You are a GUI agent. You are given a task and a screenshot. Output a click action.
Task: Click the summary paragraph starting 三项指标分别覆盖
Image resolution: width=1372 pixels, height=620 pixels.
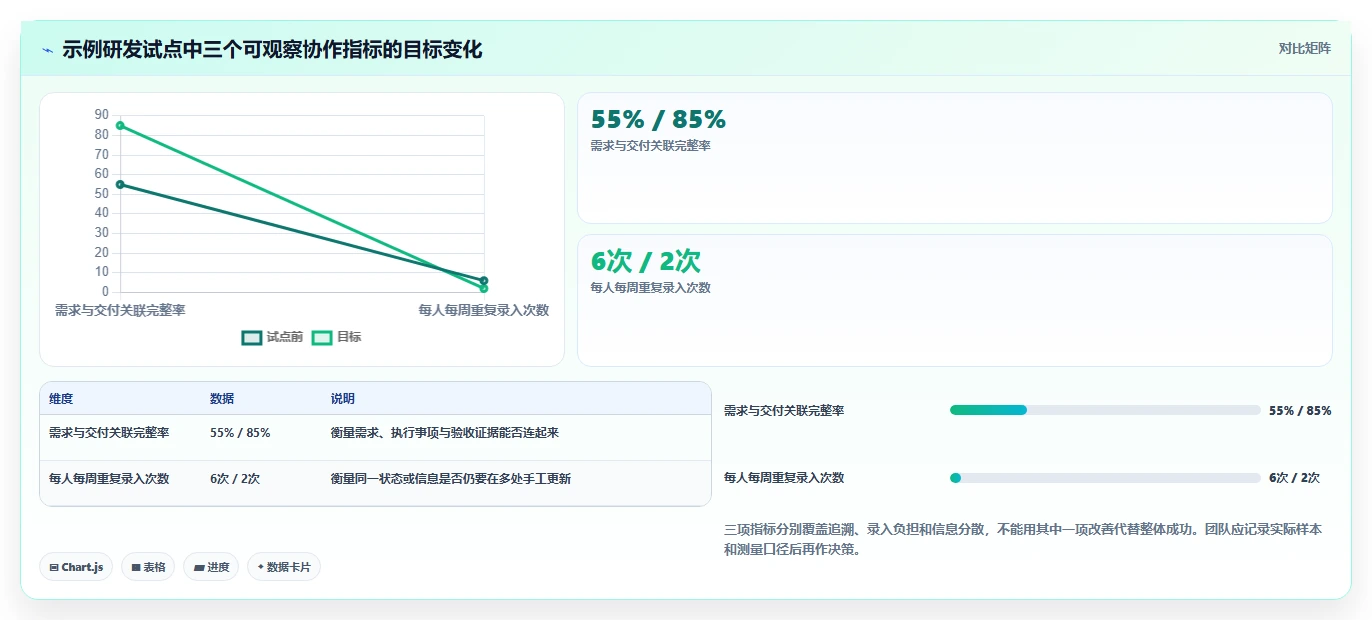tap(1023, 539)
